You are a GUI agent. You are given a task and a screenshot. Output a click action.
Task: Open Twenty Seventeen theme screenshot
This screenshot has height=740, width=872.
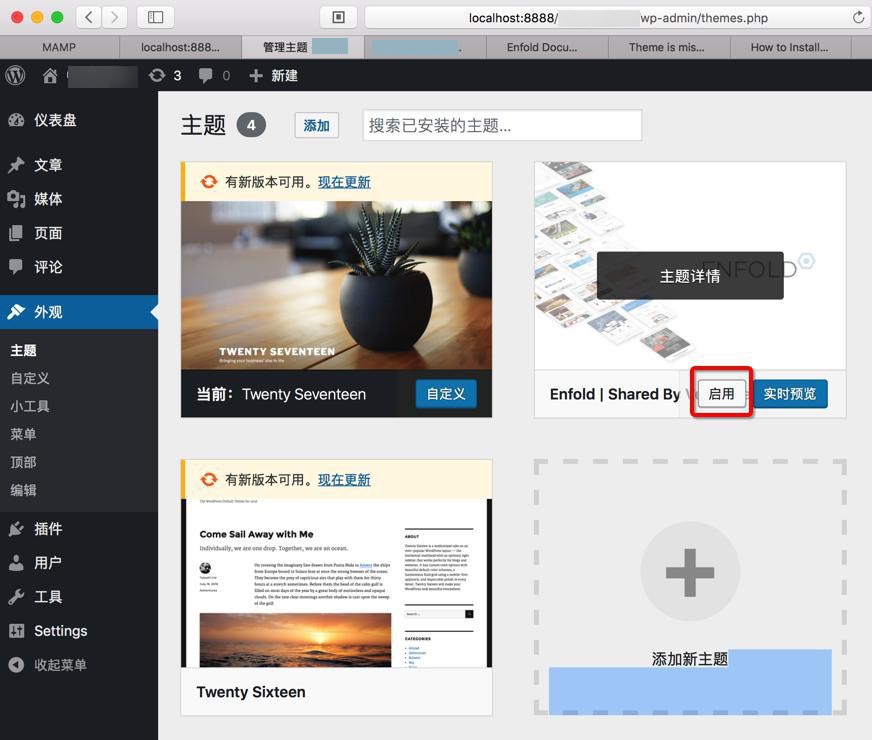pyautogui.click(x=336, y=285)
